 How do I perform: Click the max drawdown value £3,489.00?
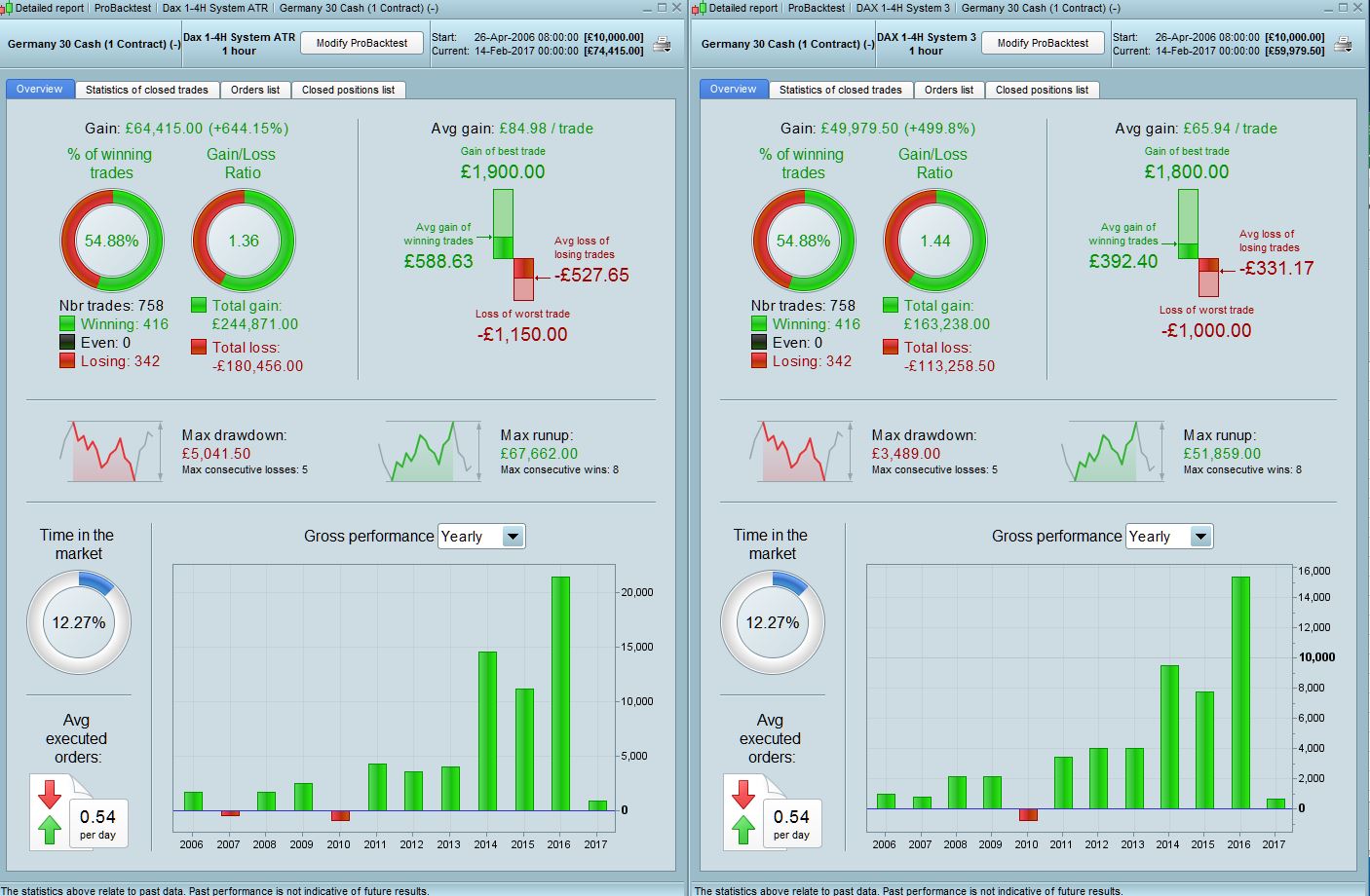(906, 454)
